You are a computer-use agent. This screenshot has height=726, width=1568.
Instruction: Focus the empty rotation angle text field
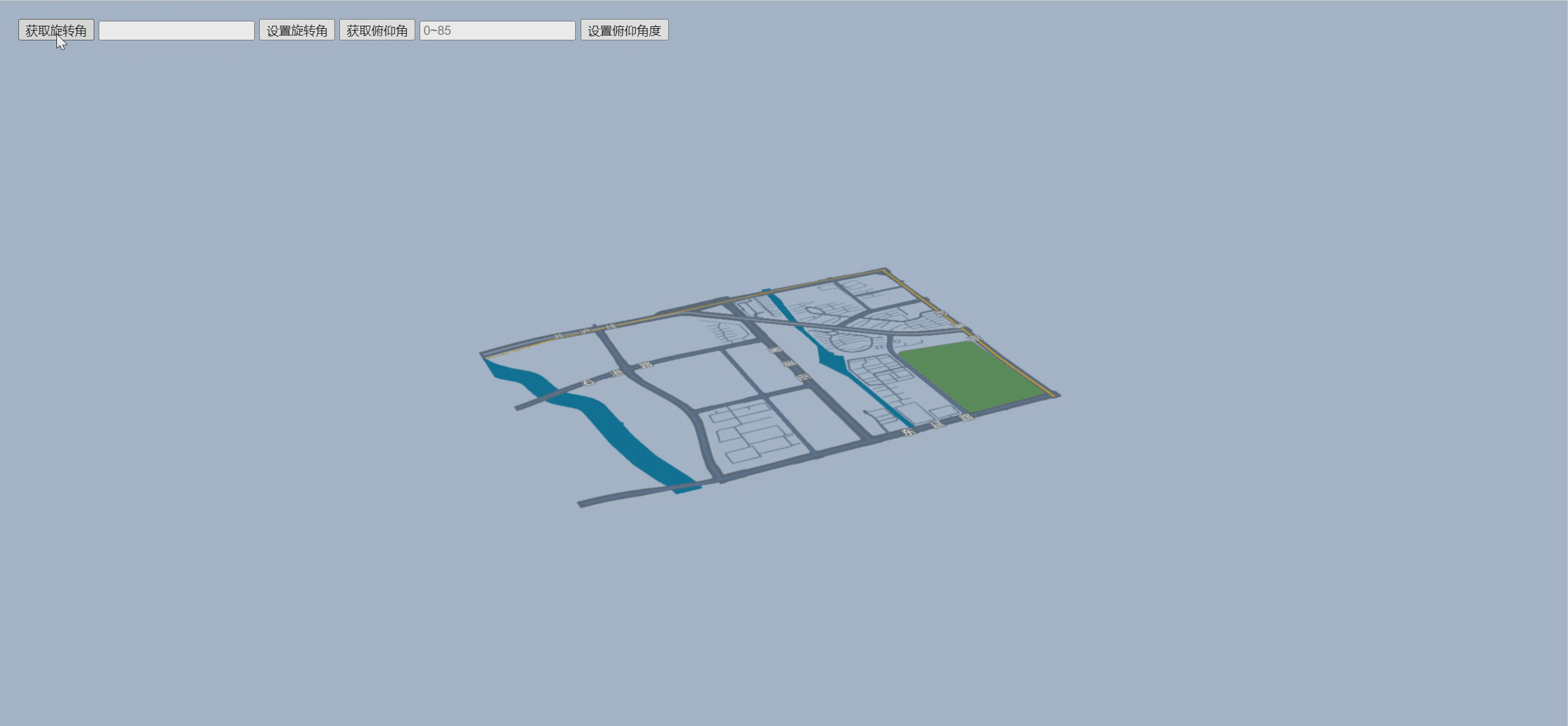click(176, 31)
